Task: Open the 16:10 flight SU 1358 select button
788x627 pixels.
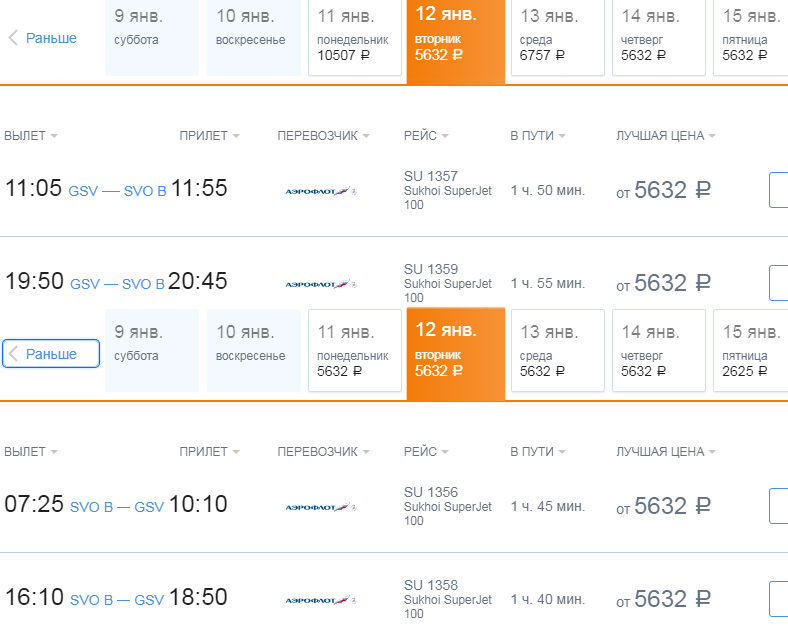Action: click(778, 599)
